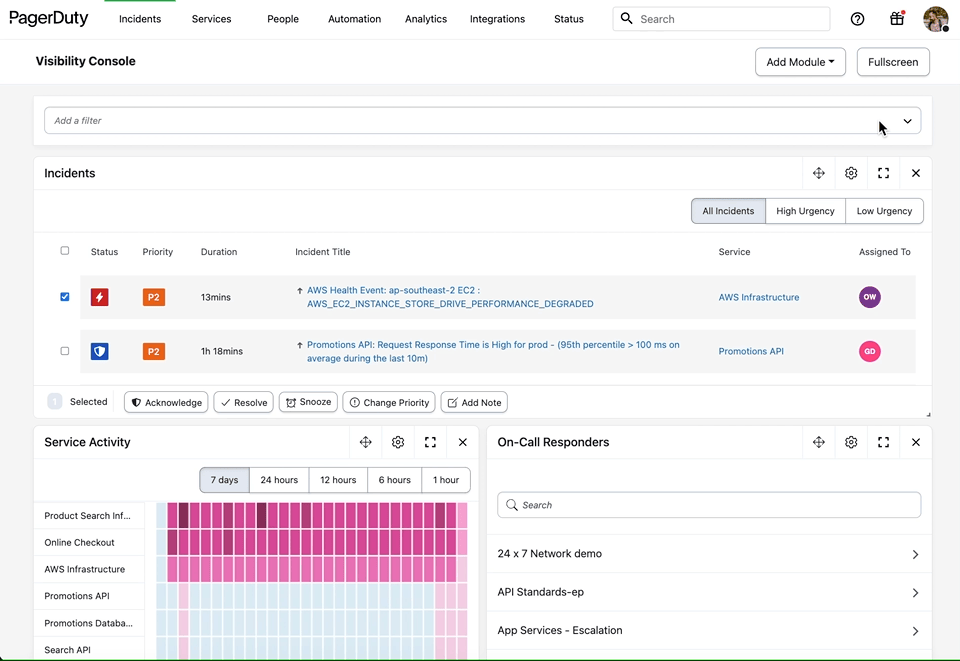This screenshot has width=960, height=661.
Task: Click the move handle on On-Call Responders panel
Action: pos(819,442)
